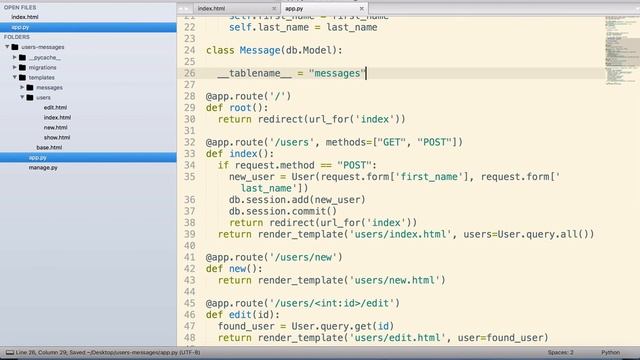Click the __pycache__ folder icon

click(x=22, y=58)
